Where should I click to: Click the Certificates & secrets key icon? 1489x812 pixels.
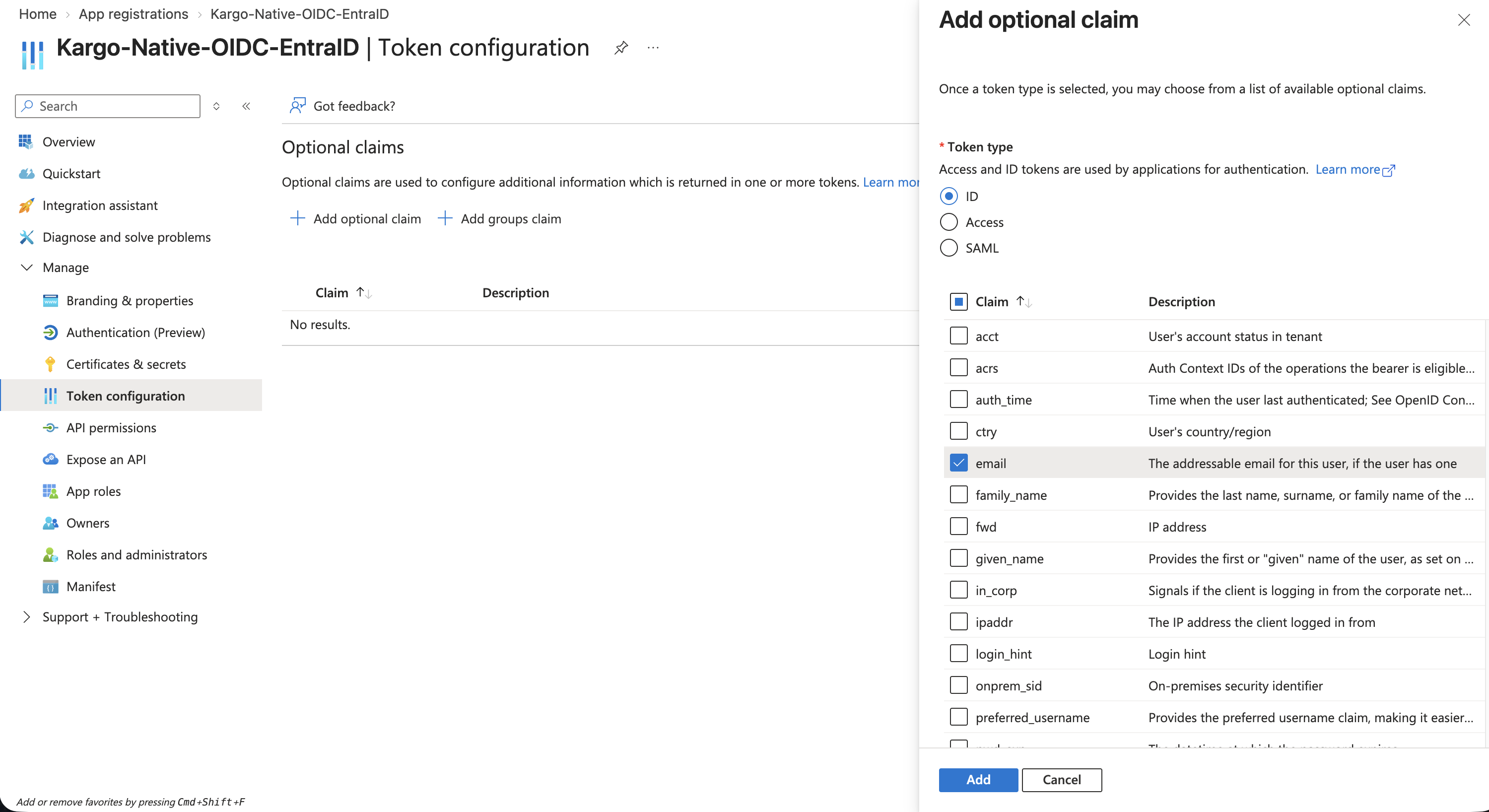(x=50, y=364)
